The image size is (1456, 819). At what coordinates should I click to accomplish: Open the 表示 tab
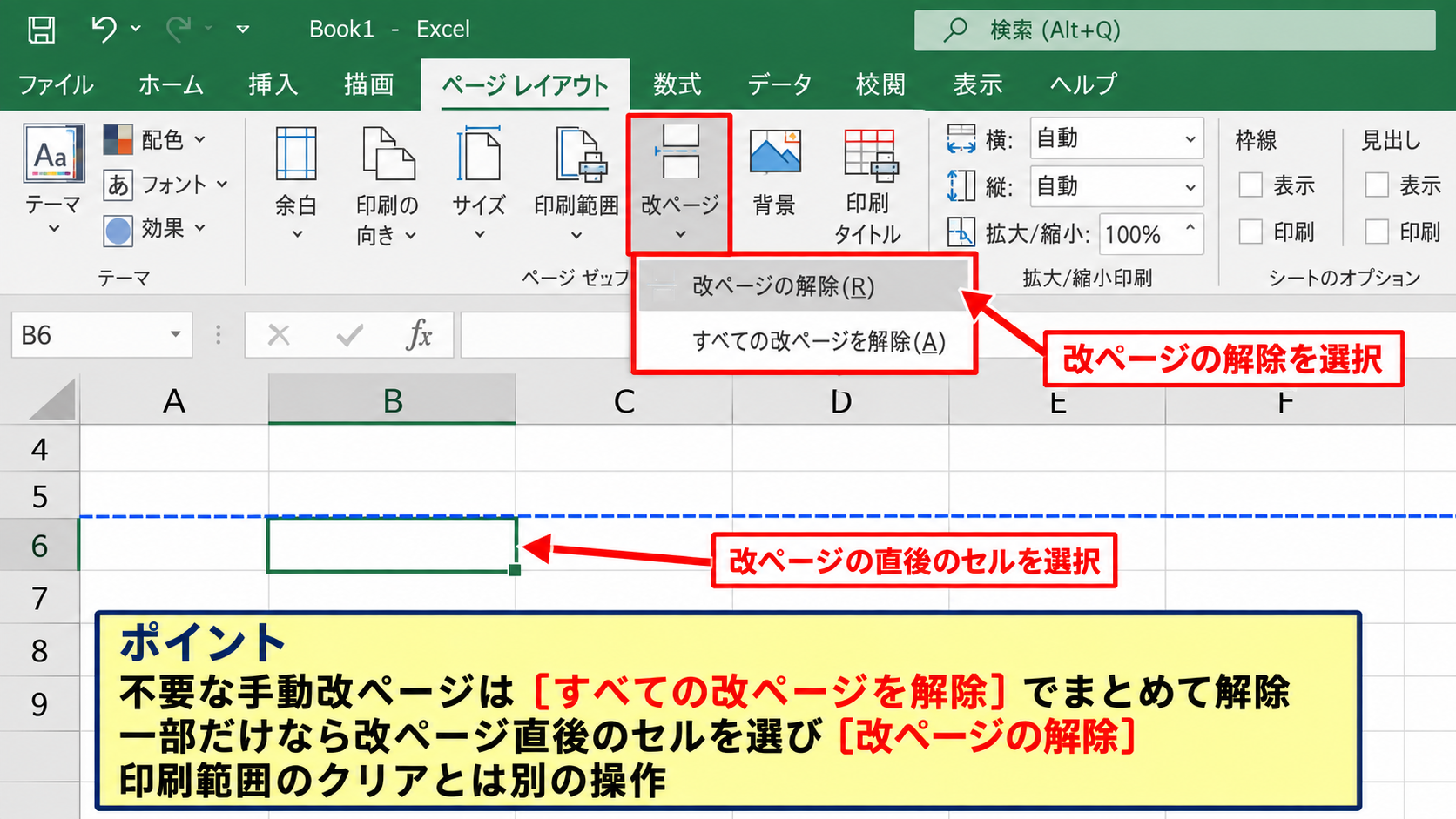pos(977,84)
